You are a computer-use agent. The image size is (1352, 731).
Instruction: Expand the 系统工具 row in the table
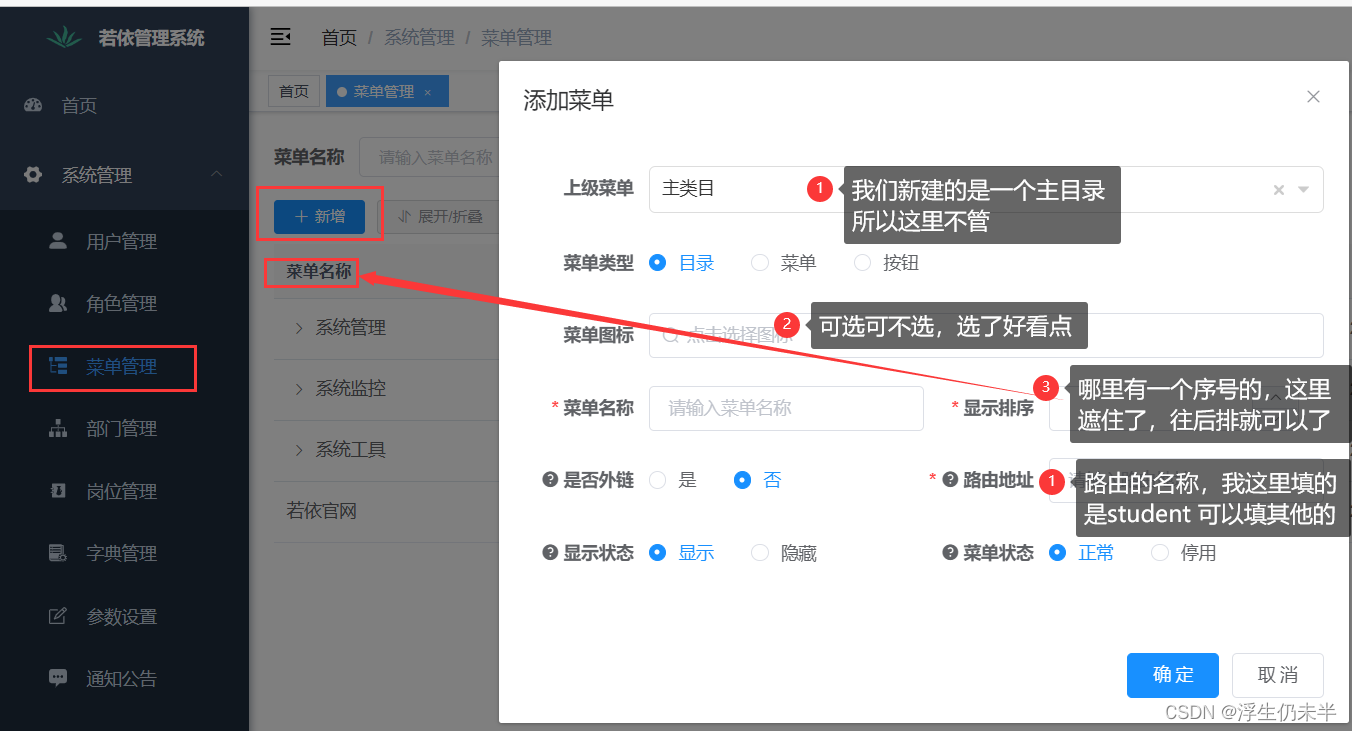(298, 450)
